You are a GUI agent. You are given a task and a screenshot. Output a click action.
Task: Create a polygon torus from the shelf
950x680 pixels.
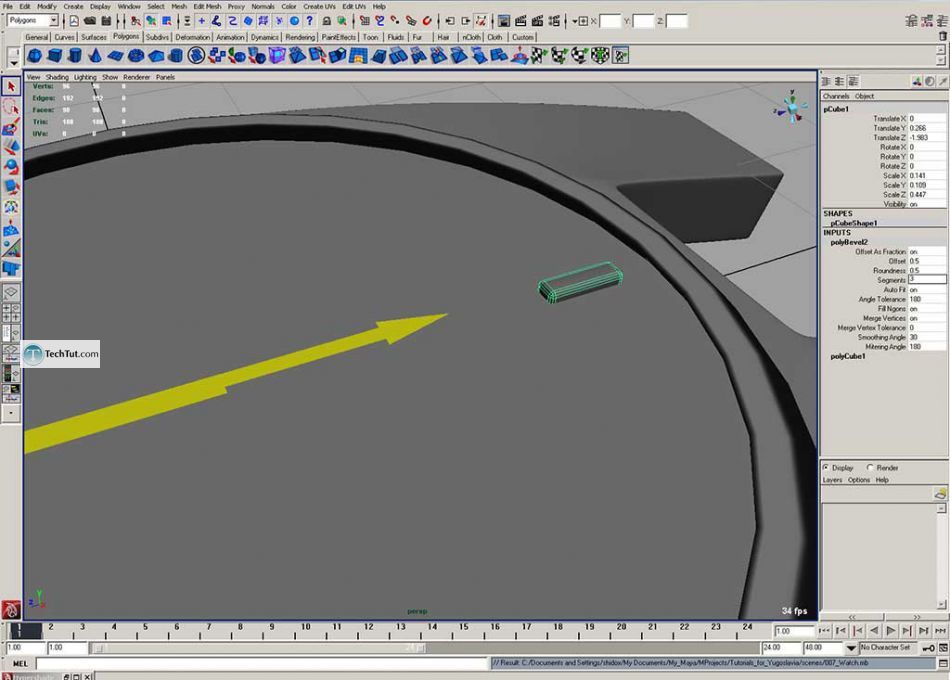point(136,56)
